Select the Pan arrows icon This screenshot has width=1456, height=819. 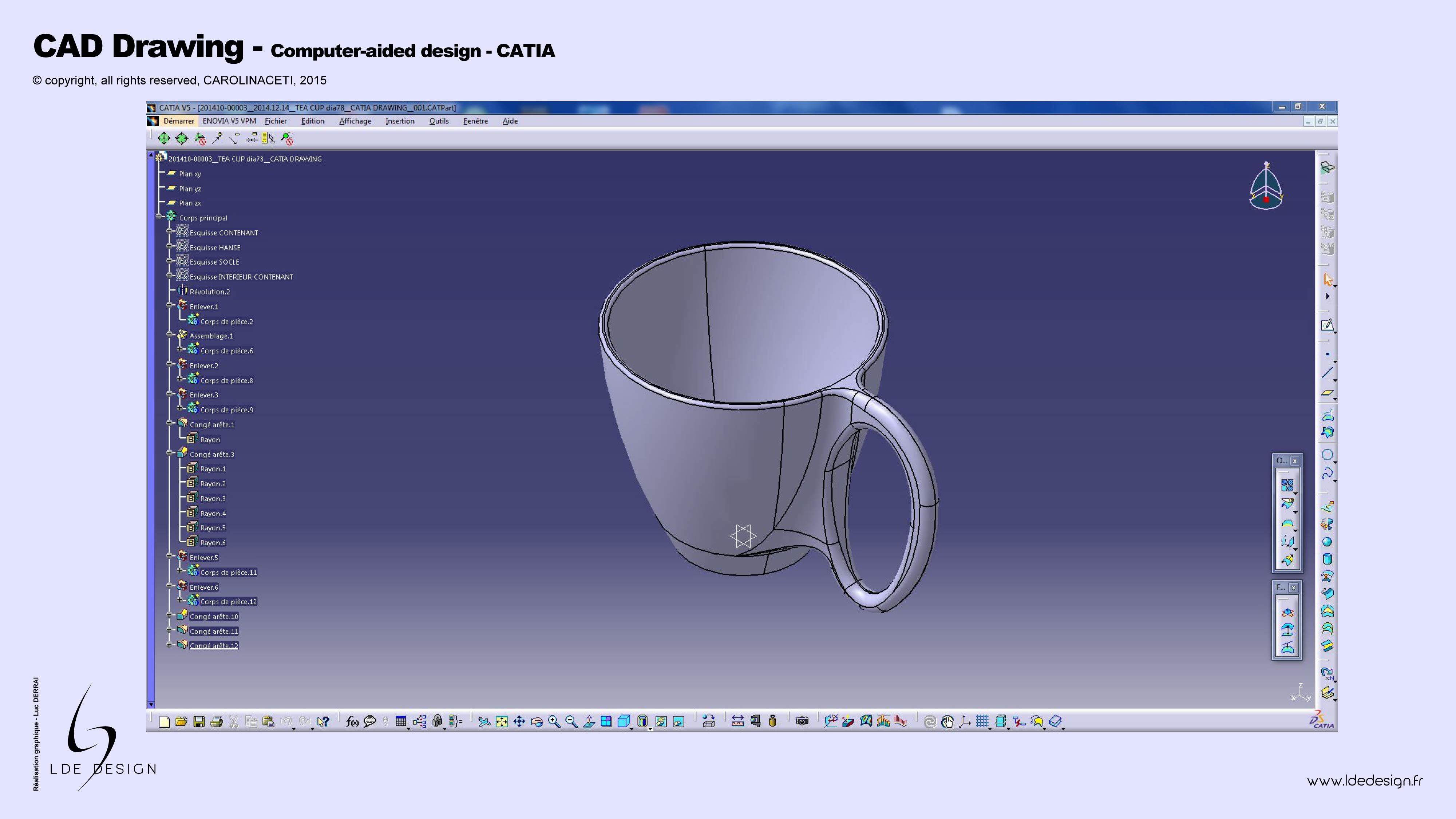point(519,722)
